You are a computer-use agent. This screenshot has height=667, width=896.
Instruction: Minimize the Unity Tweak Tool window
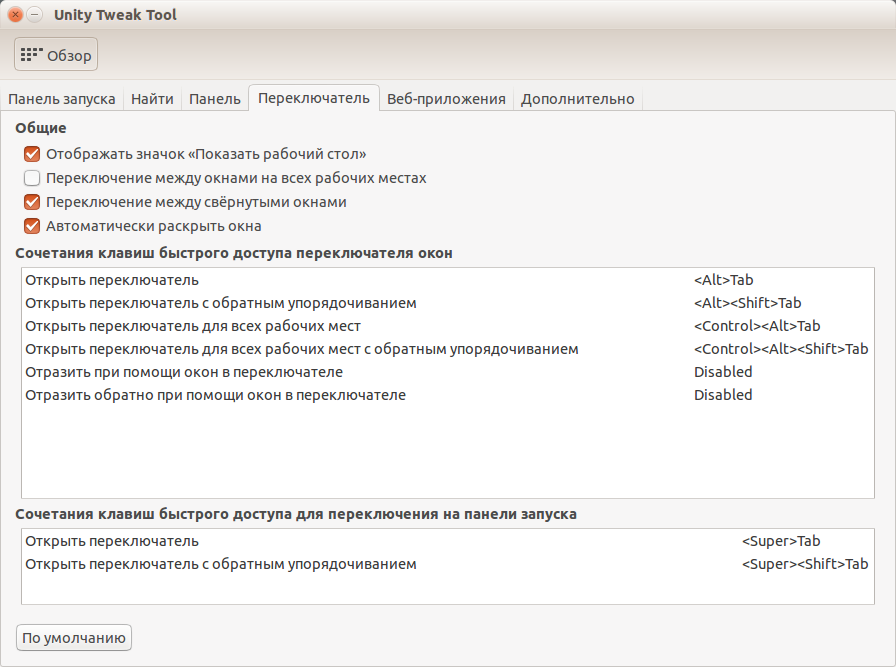35,15
